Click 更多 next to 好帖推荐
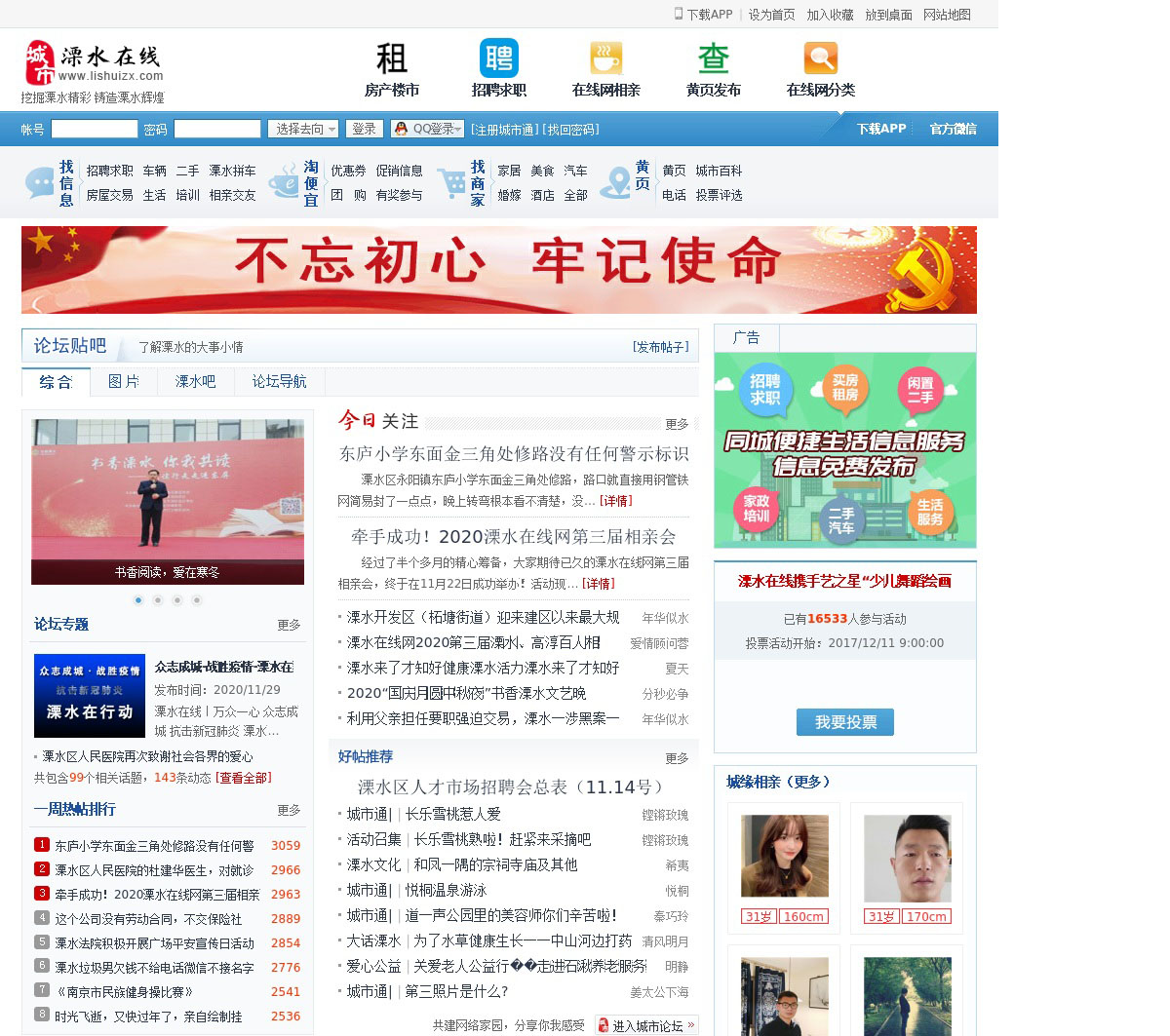The image size is (1170, 1036). pos(677,758)
